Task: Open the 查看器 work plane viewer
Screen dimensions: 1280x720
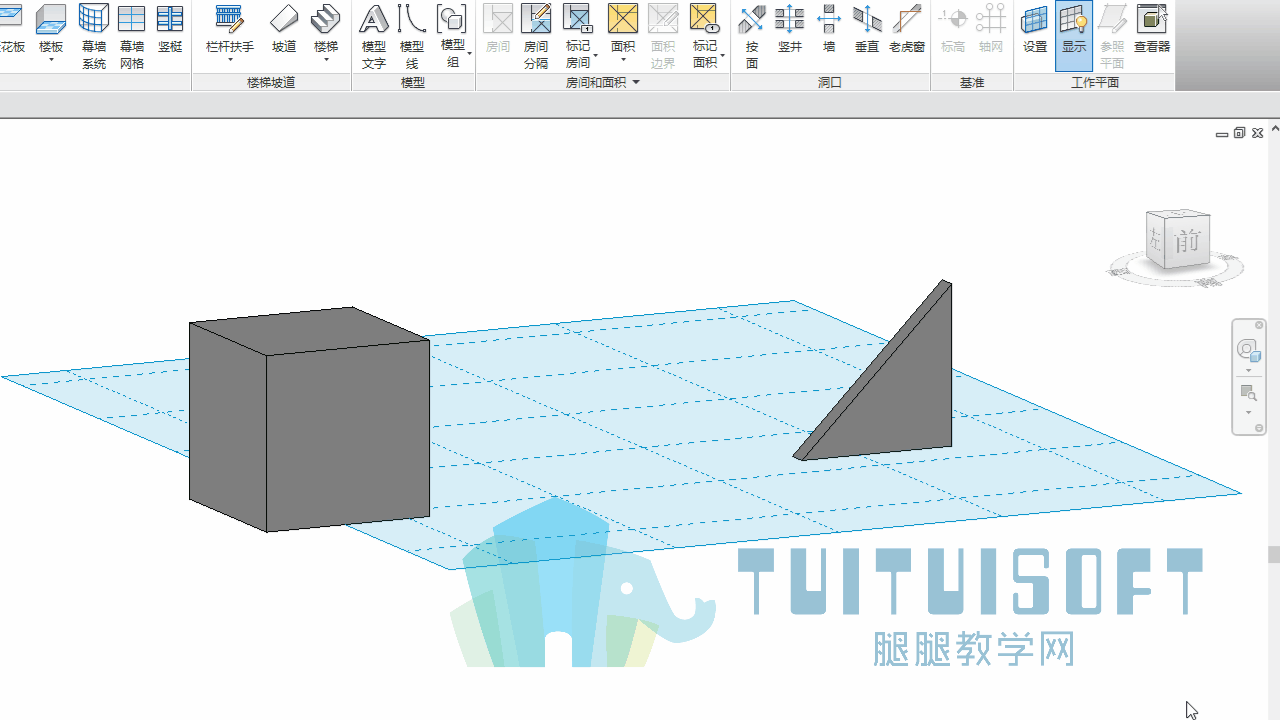Action: click(1152, 28)
